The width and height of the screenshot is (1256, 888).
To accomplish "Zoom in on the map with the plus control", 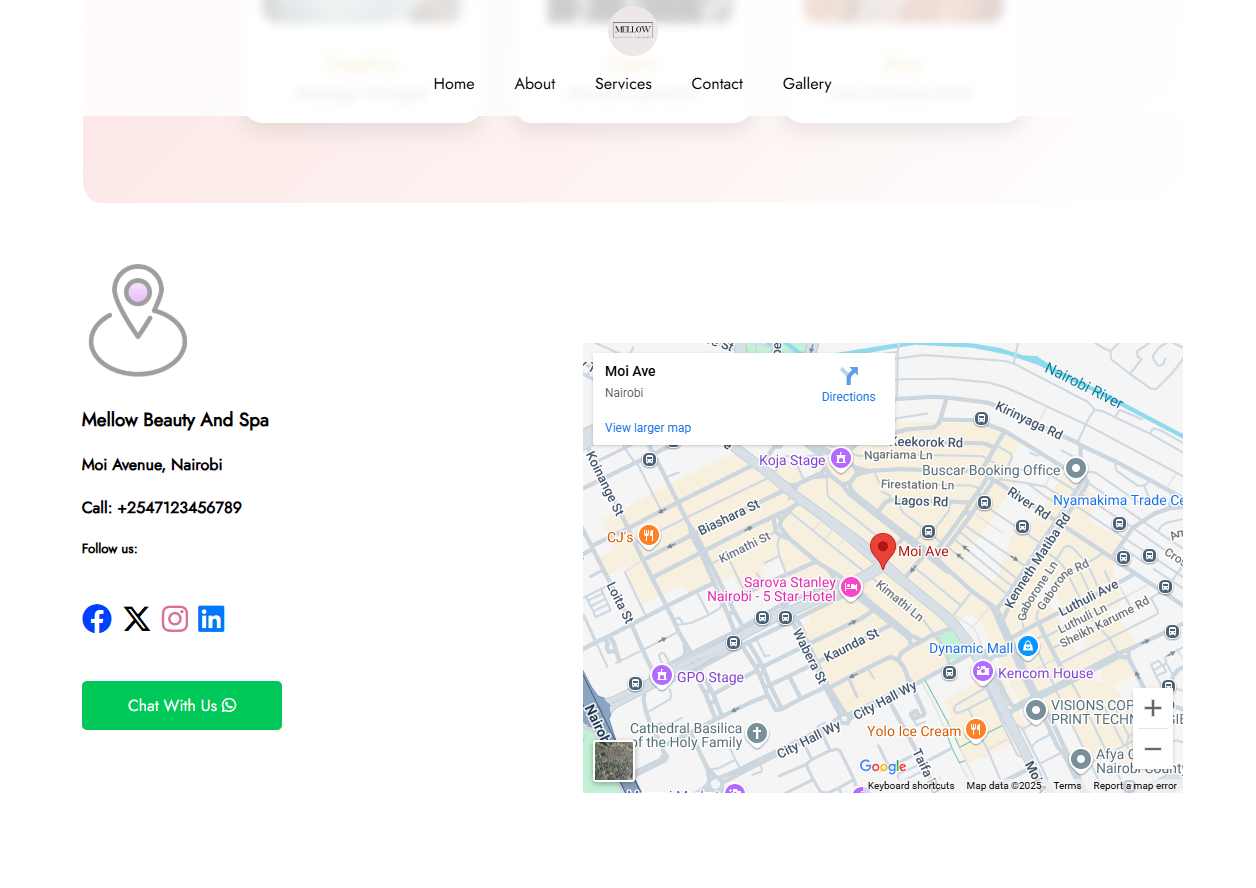I will point(1153,708).
